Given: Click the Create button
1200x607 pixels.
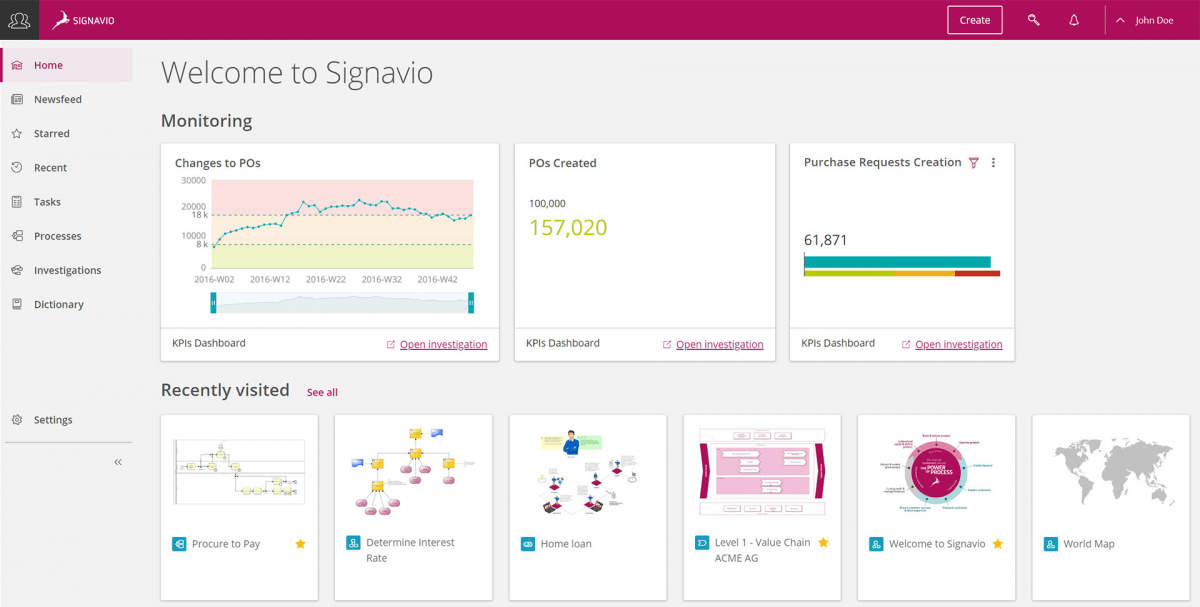Looking at the screenshot, I should [974, 20].
